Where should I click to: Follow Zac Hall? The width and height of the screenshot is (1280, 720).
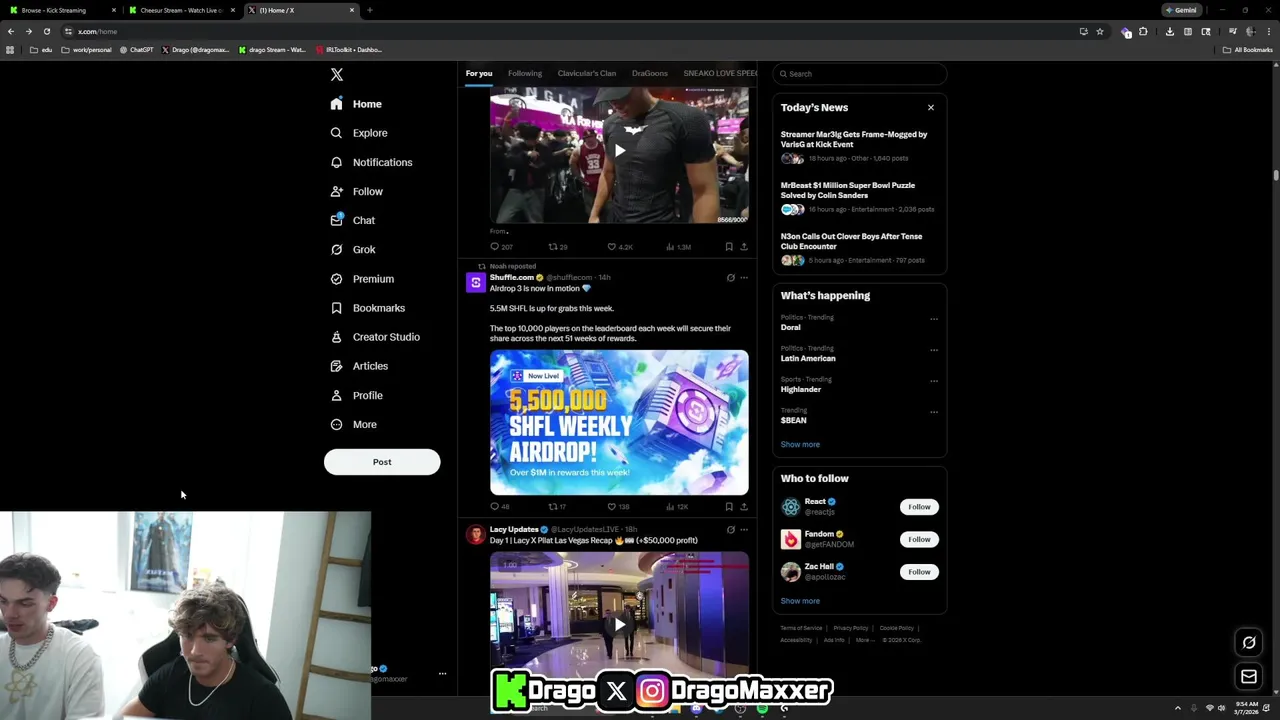tap(919, 572)
